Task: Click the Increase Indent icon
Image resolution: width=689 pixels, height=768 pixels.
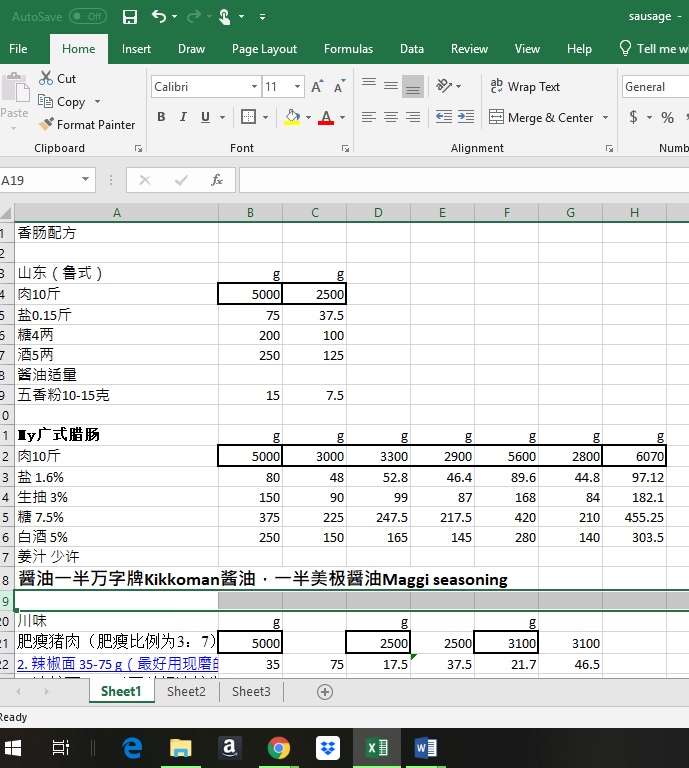Action: click(465, 117)
